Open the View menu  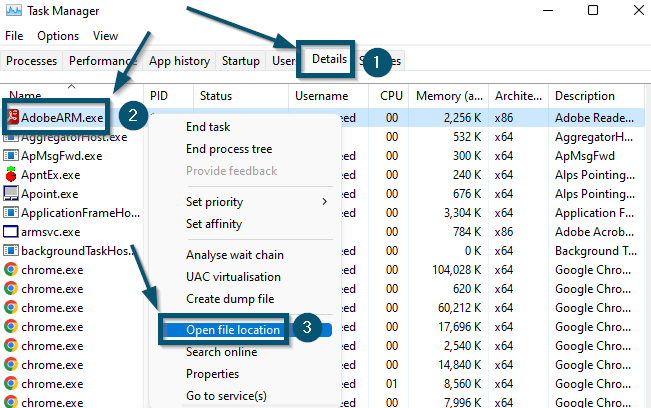[x=105, y=36]
